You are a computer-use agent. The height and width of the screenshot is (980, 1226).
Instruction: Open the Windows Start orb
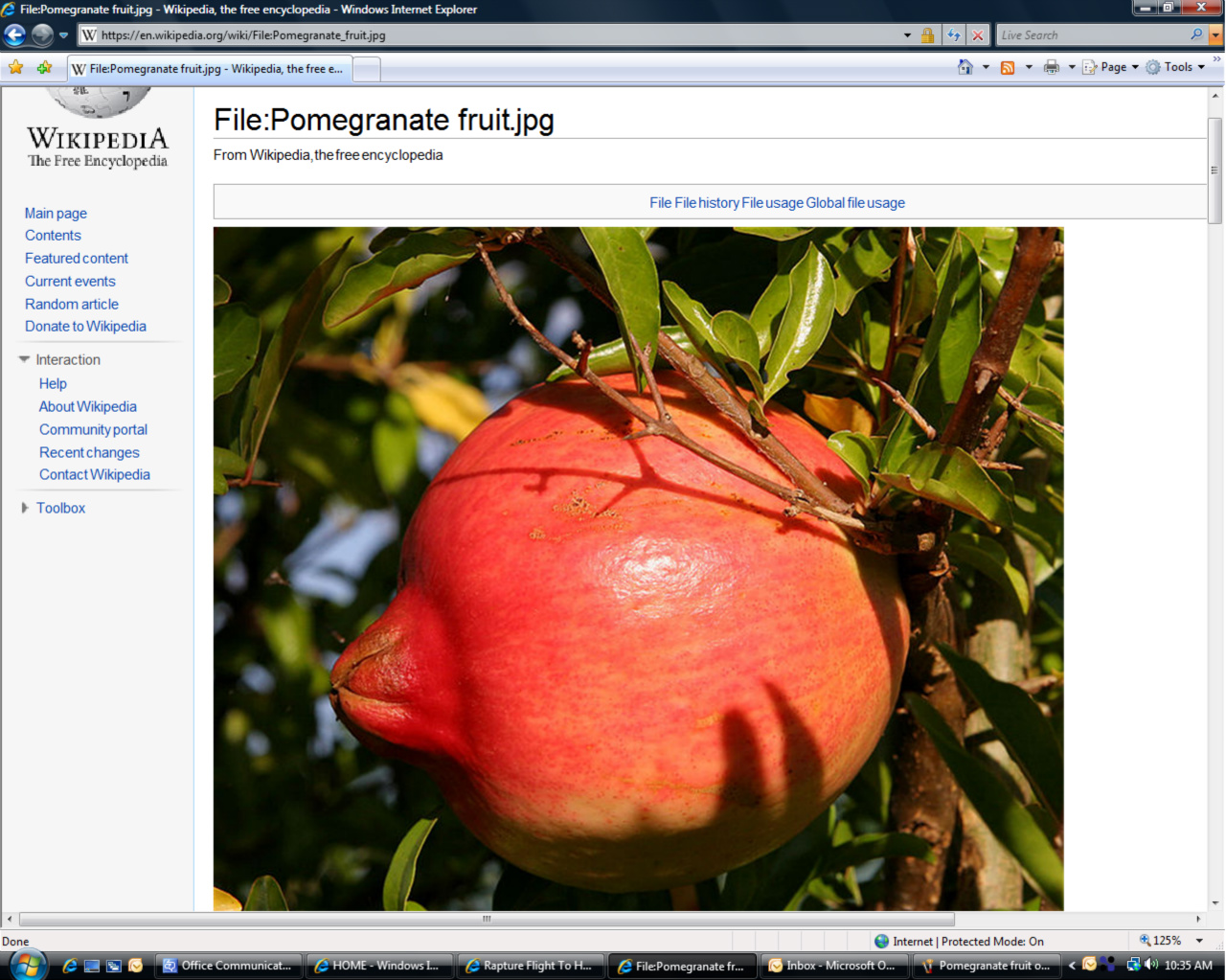[27, 965]
